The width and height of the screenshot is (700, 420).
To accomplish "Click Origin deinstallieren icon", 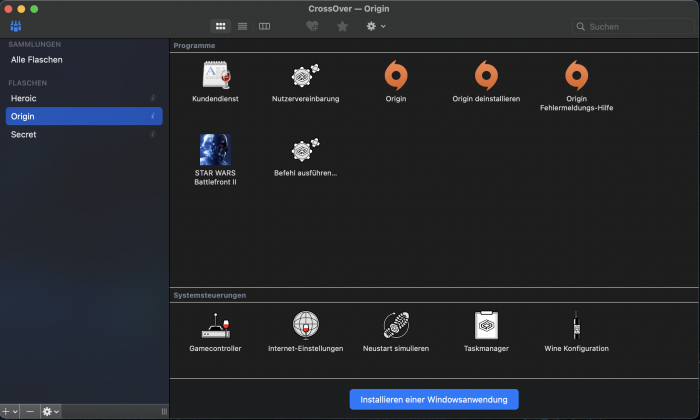I will (x=485, y=76).
